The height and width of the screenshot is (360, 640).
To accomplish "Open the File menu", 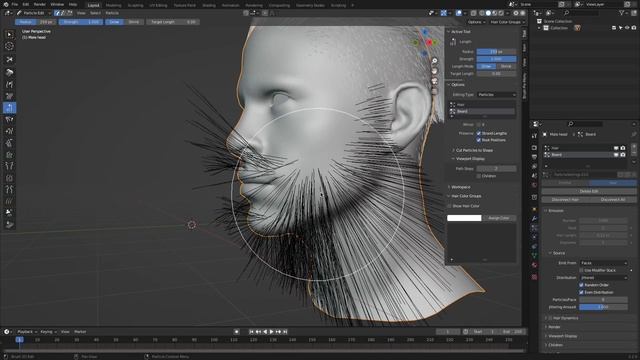I will click(x=15, y=4).
